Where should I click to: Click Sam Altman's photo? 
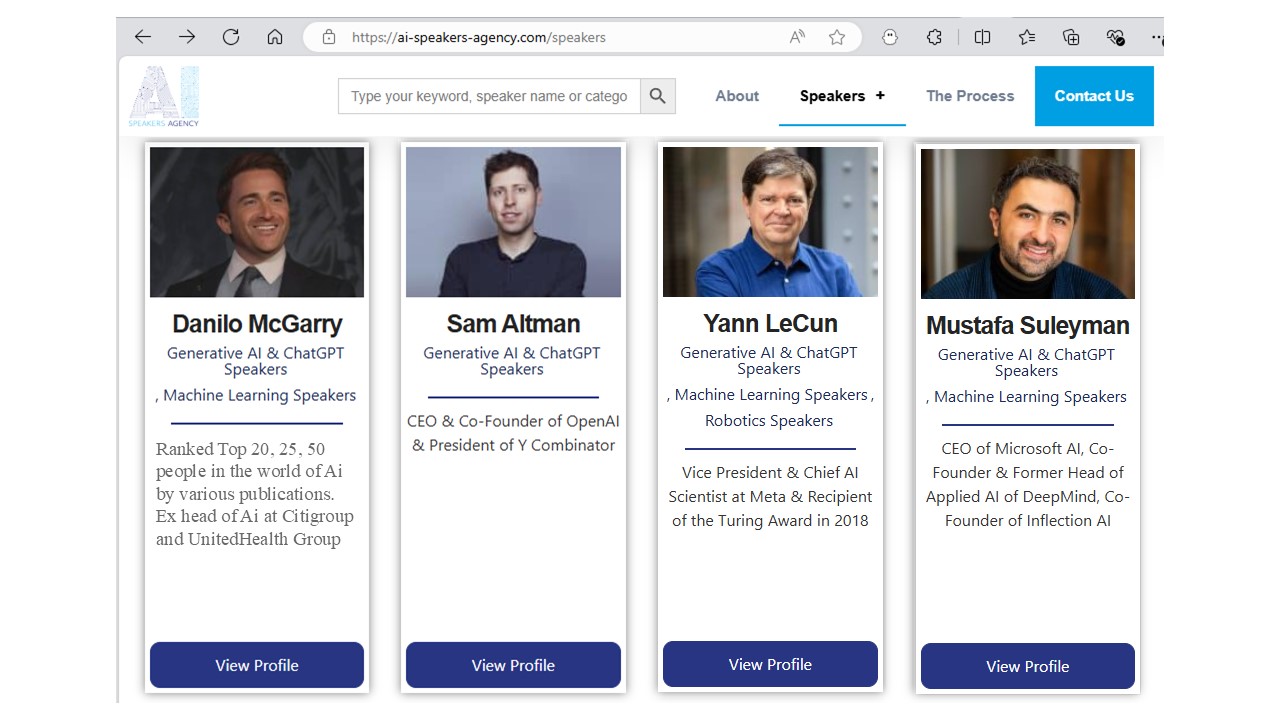point(513,222)
